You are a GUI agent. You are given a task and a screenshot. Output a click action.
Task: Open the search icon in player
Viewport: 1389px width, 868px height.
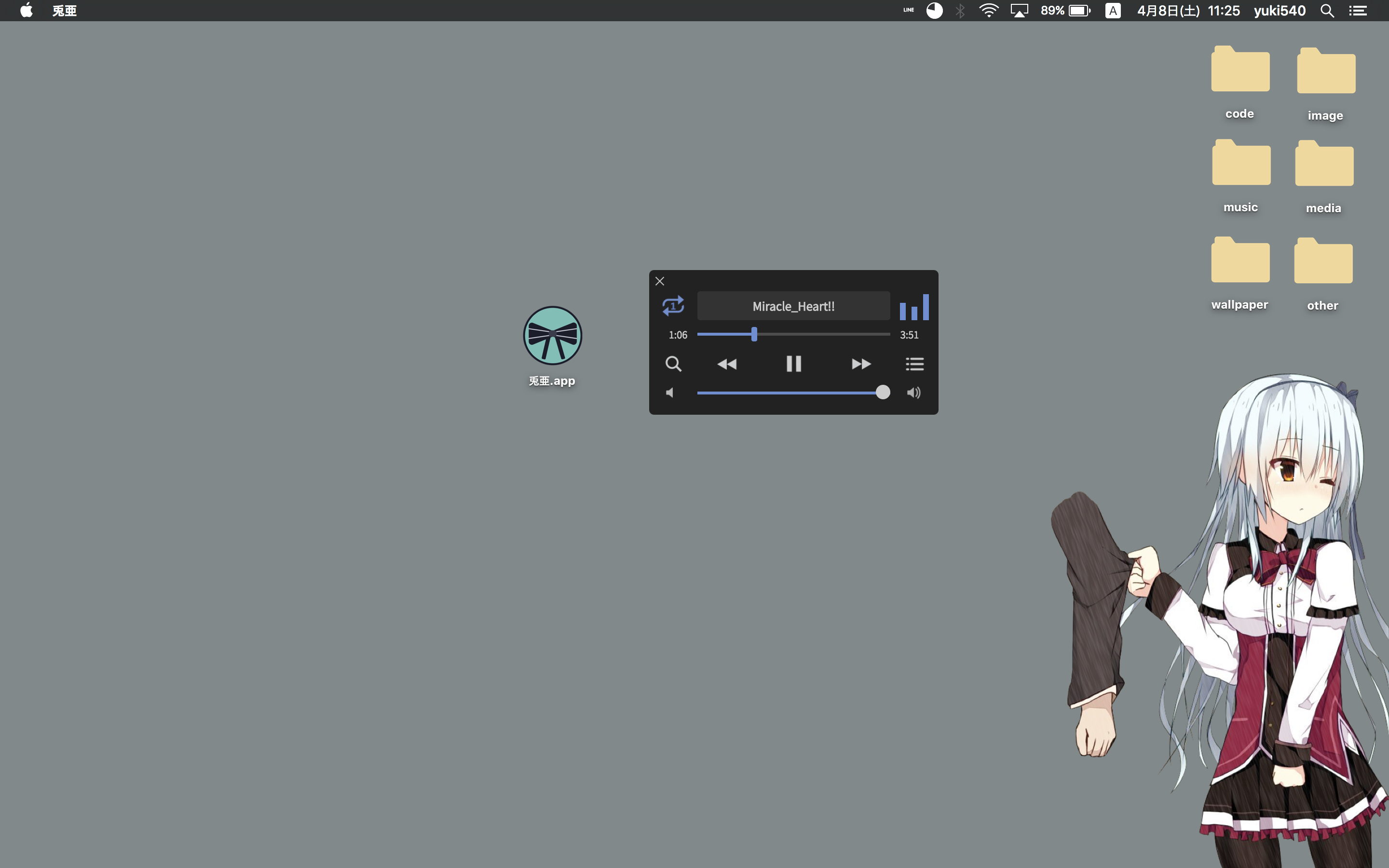coord(673,364)
